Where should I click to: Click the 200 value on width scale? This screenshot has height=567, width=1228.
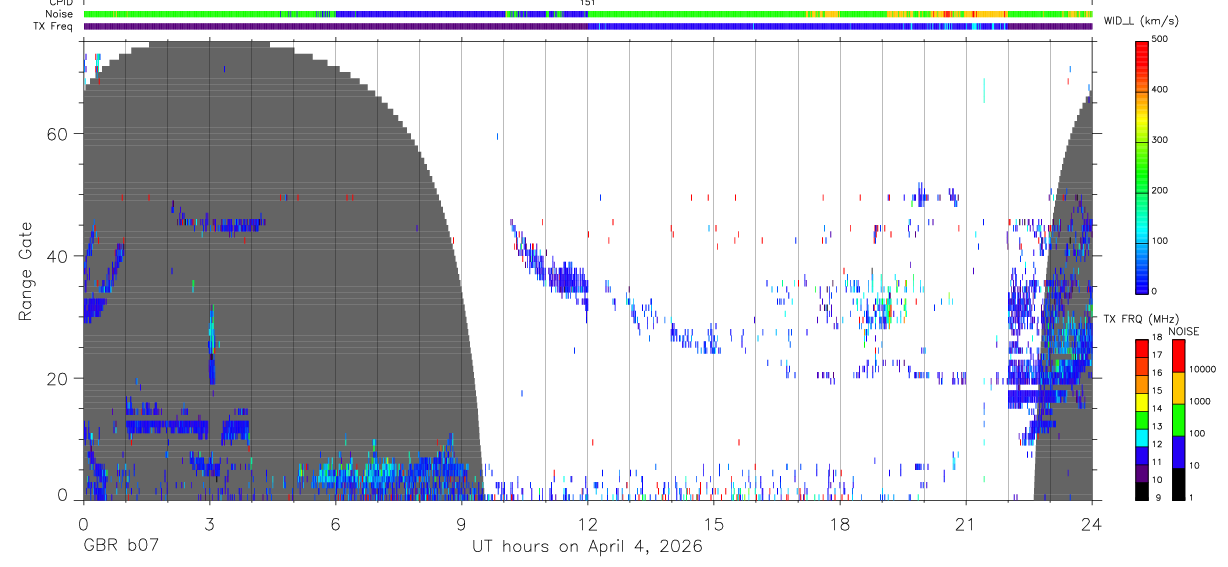tap(1160, 191)
